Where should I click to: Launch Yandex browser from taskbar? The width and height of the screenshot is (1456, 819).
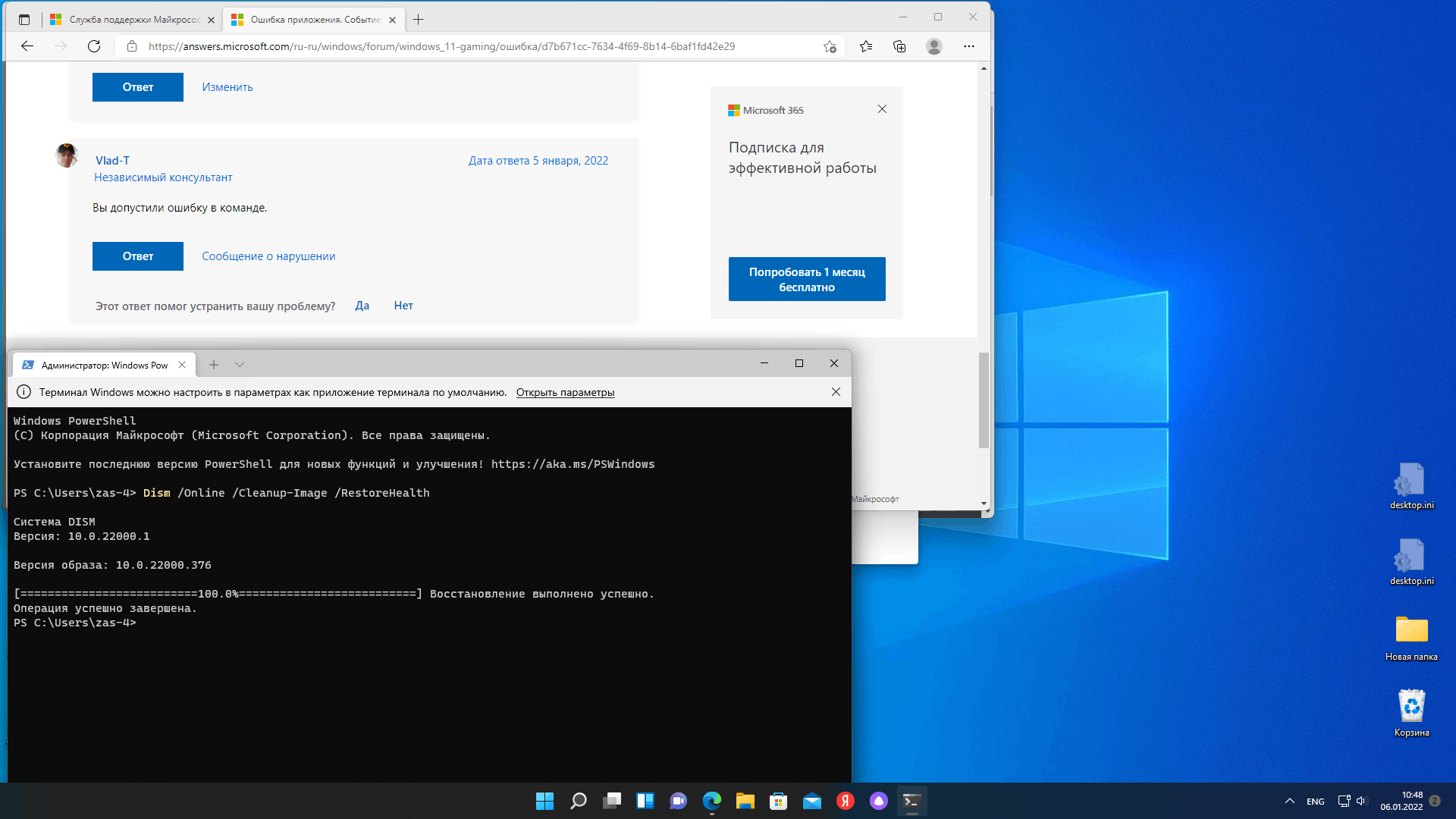coord(846,801)
